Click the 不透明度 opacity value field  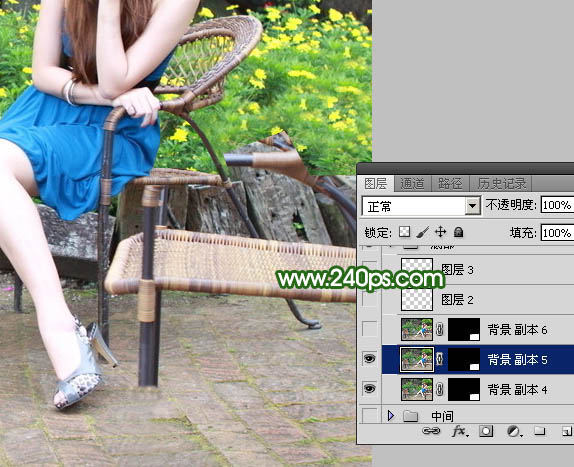(557, 205)
